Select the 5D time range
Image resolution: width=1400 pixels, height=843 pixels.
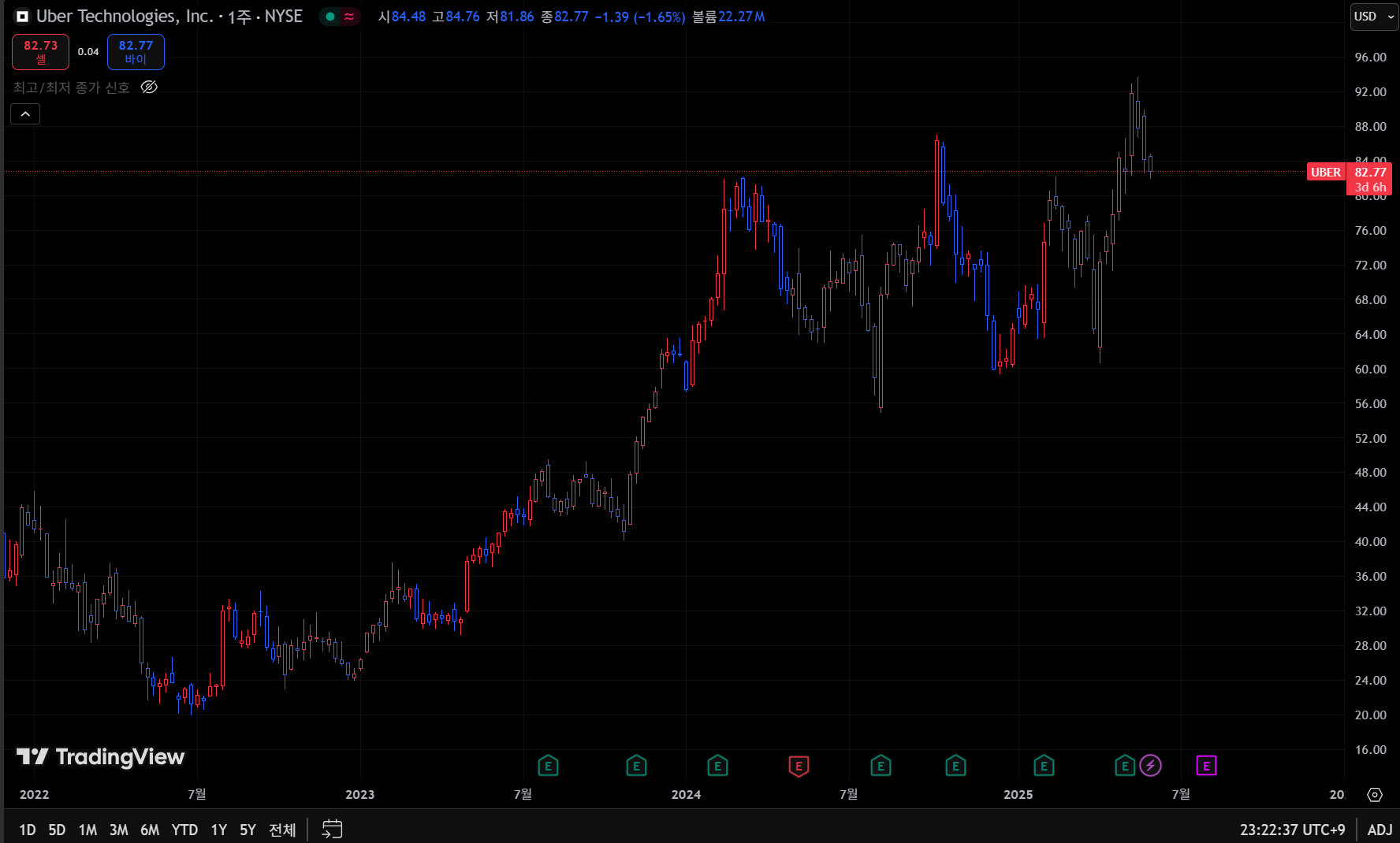pos(57,830)
